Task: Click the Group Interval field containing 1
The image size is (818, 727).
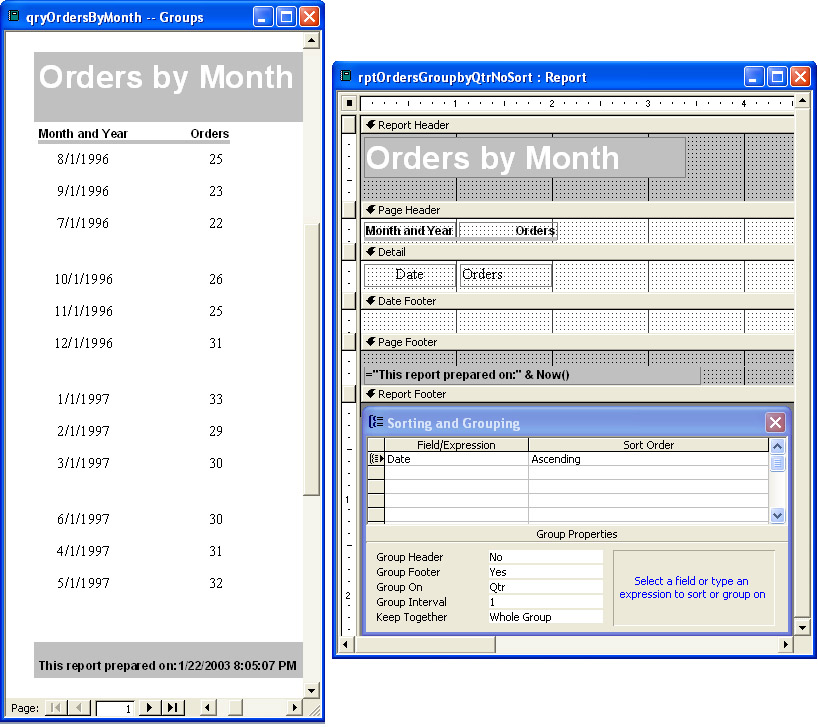Action: [x=545, y=602]
